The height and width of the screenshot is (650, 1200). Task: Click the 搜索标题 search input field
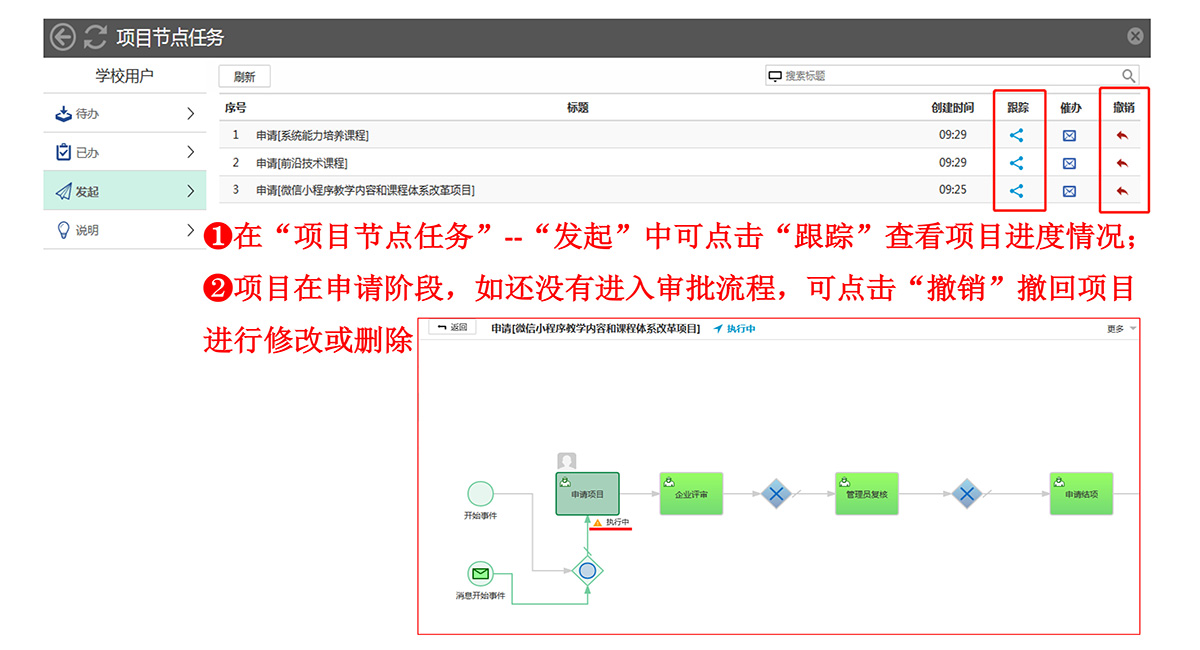[x=940, y=76]
